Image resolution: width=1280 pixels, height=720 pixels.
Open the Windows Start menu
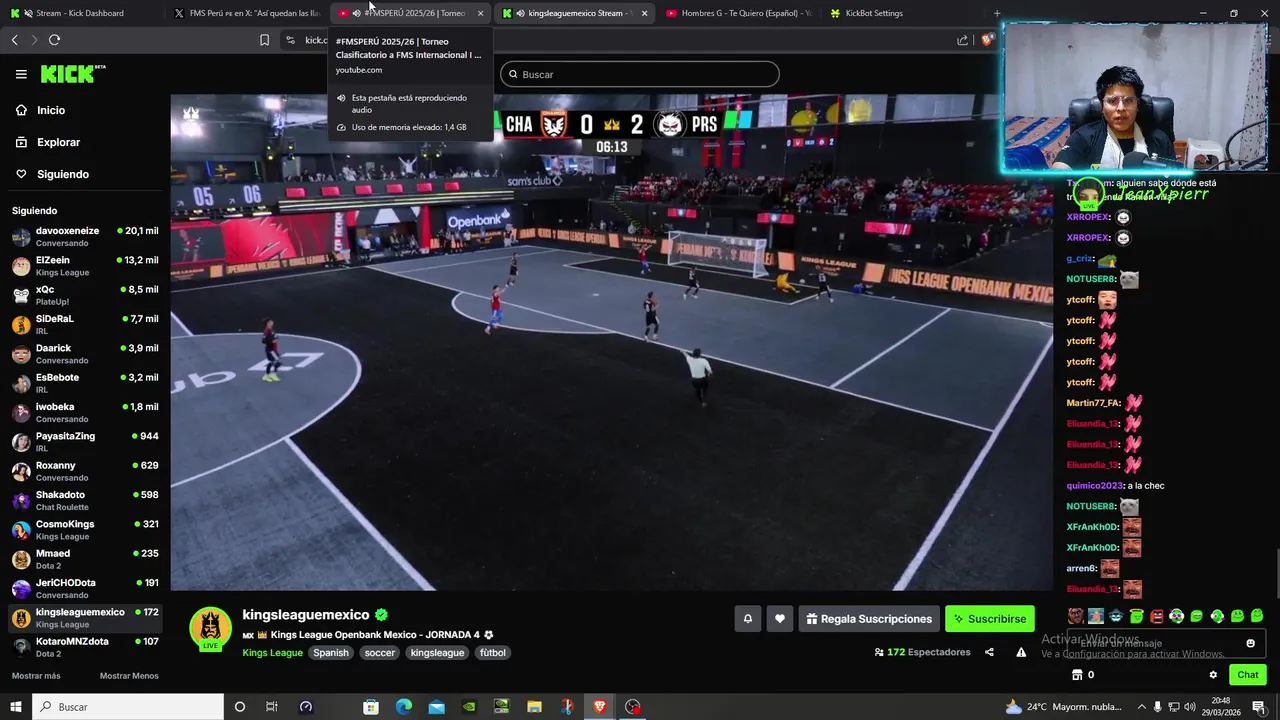tap(15, 707)
